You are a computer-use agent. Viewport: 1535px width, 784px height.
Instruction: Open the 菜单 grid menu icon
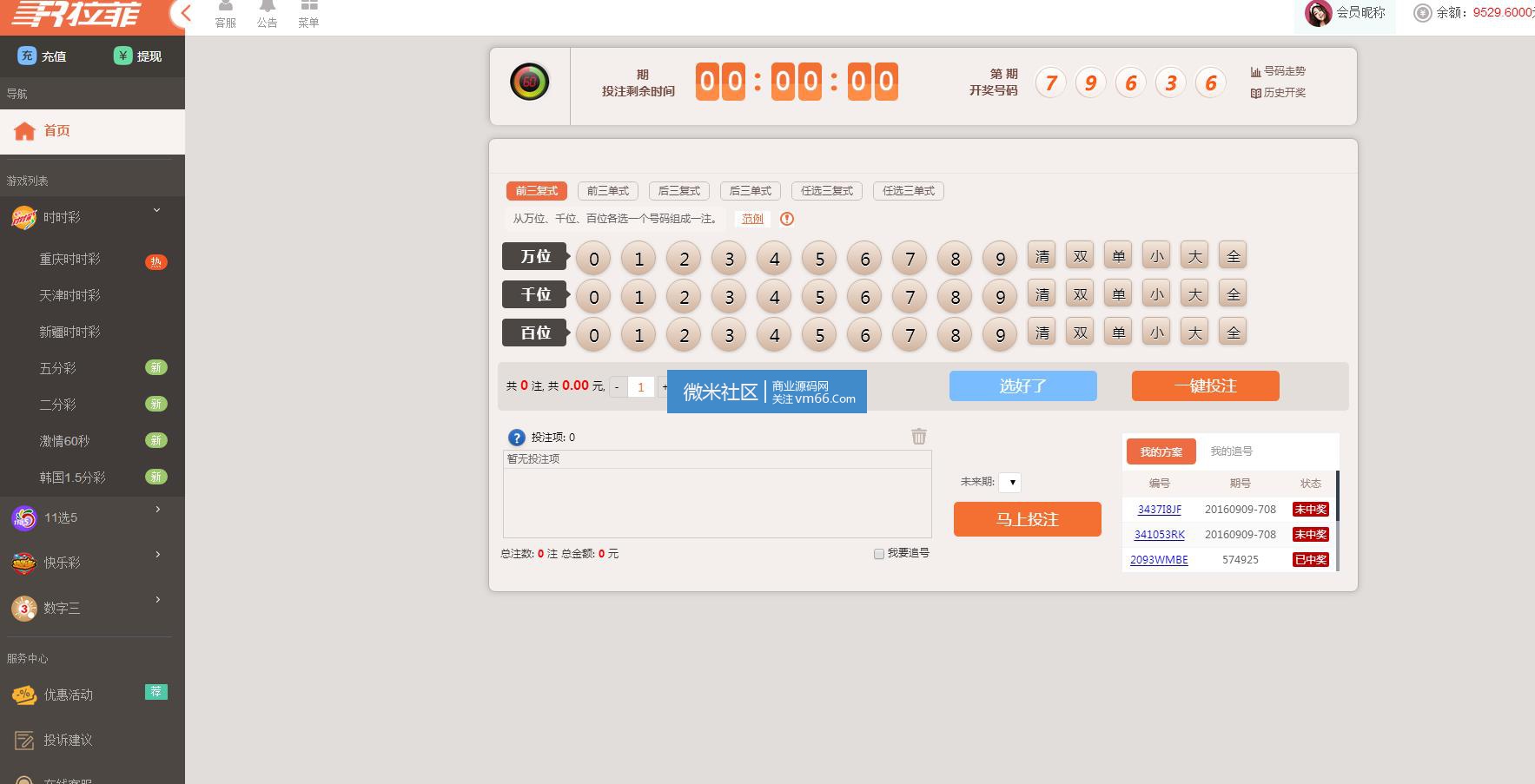click(x=308, y=7)
